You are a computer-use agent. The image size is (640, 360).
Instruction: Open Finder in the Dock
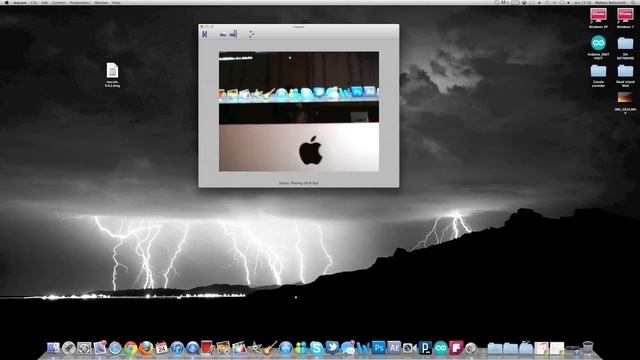coord(53,348)
